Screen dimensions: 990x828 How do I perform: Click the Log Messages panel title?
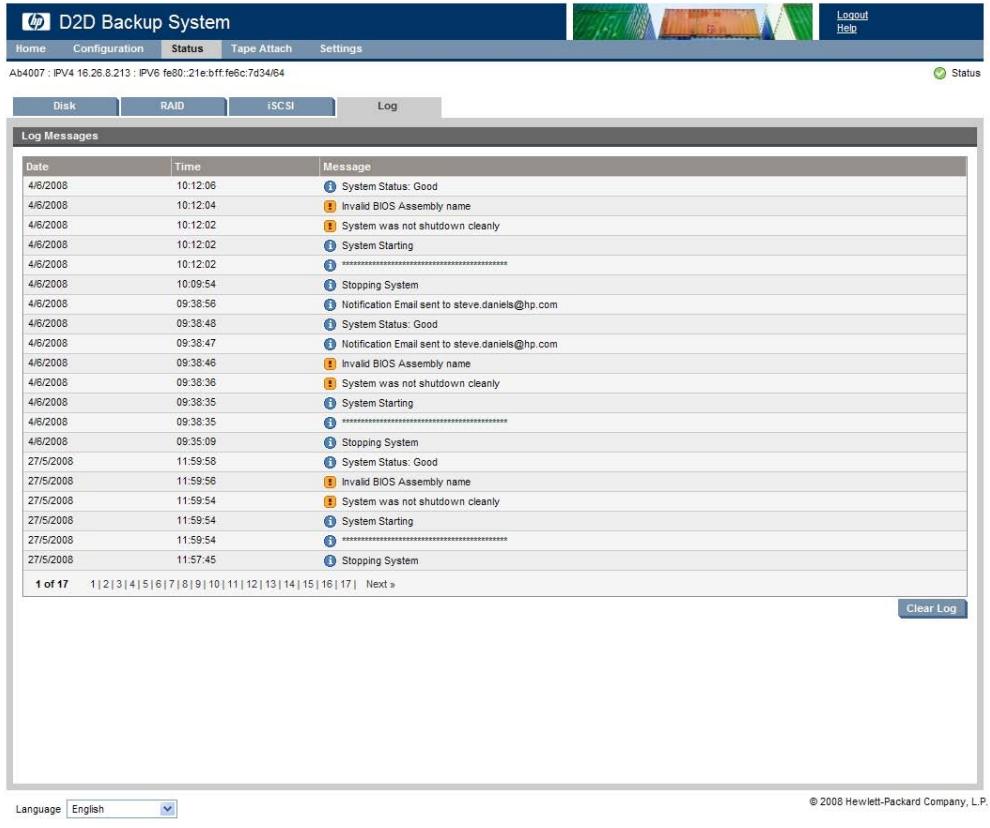(60, 136)
